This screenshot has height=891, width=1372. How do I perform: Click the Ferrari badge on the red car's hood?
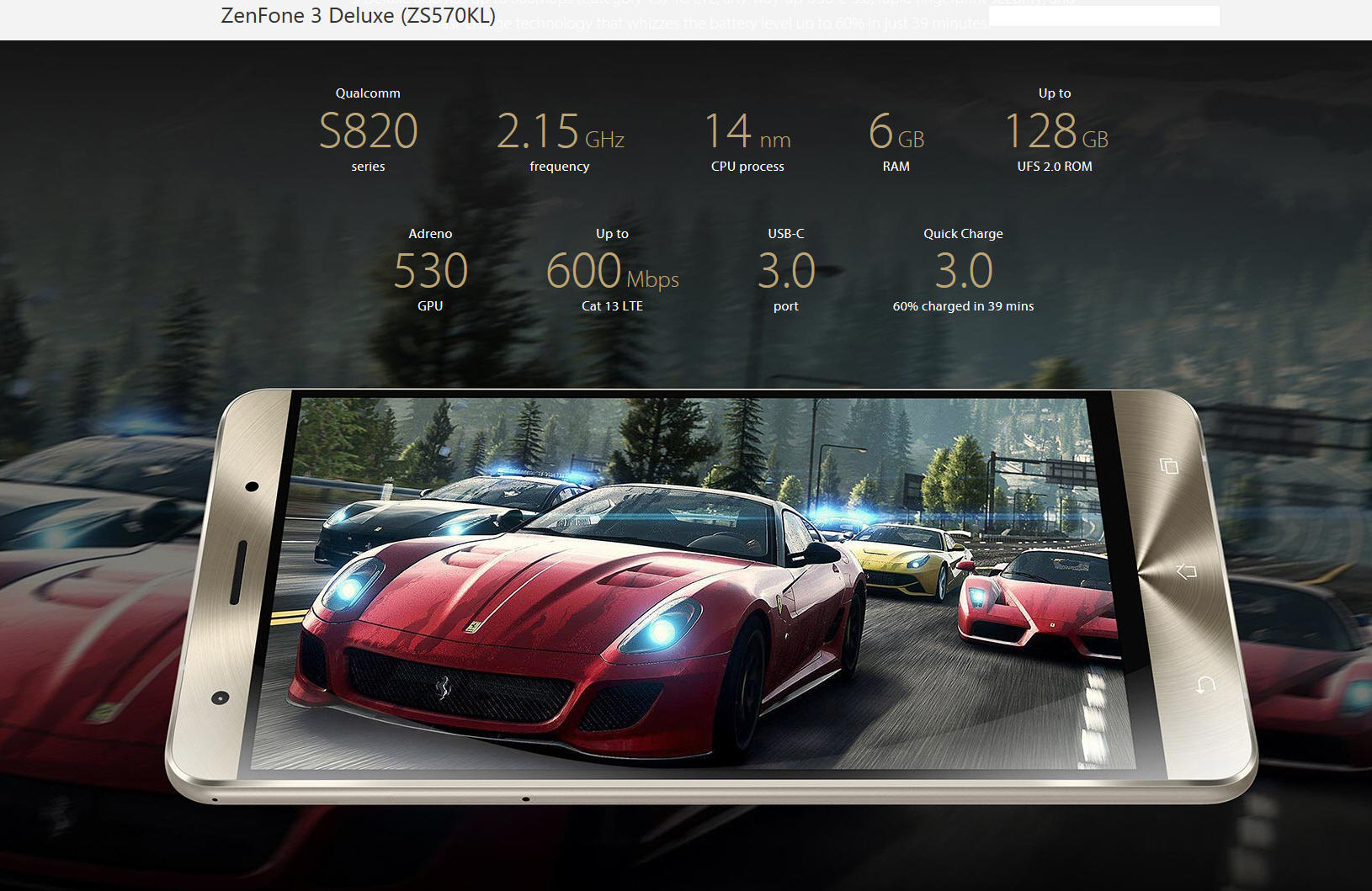tap(475, 626)
